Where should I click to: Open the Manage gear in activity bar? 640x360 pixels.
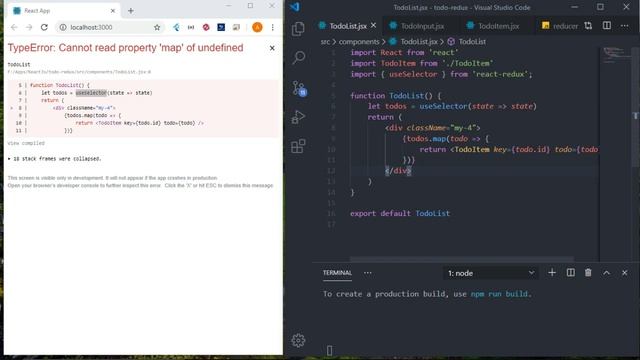tap(298, 340)
